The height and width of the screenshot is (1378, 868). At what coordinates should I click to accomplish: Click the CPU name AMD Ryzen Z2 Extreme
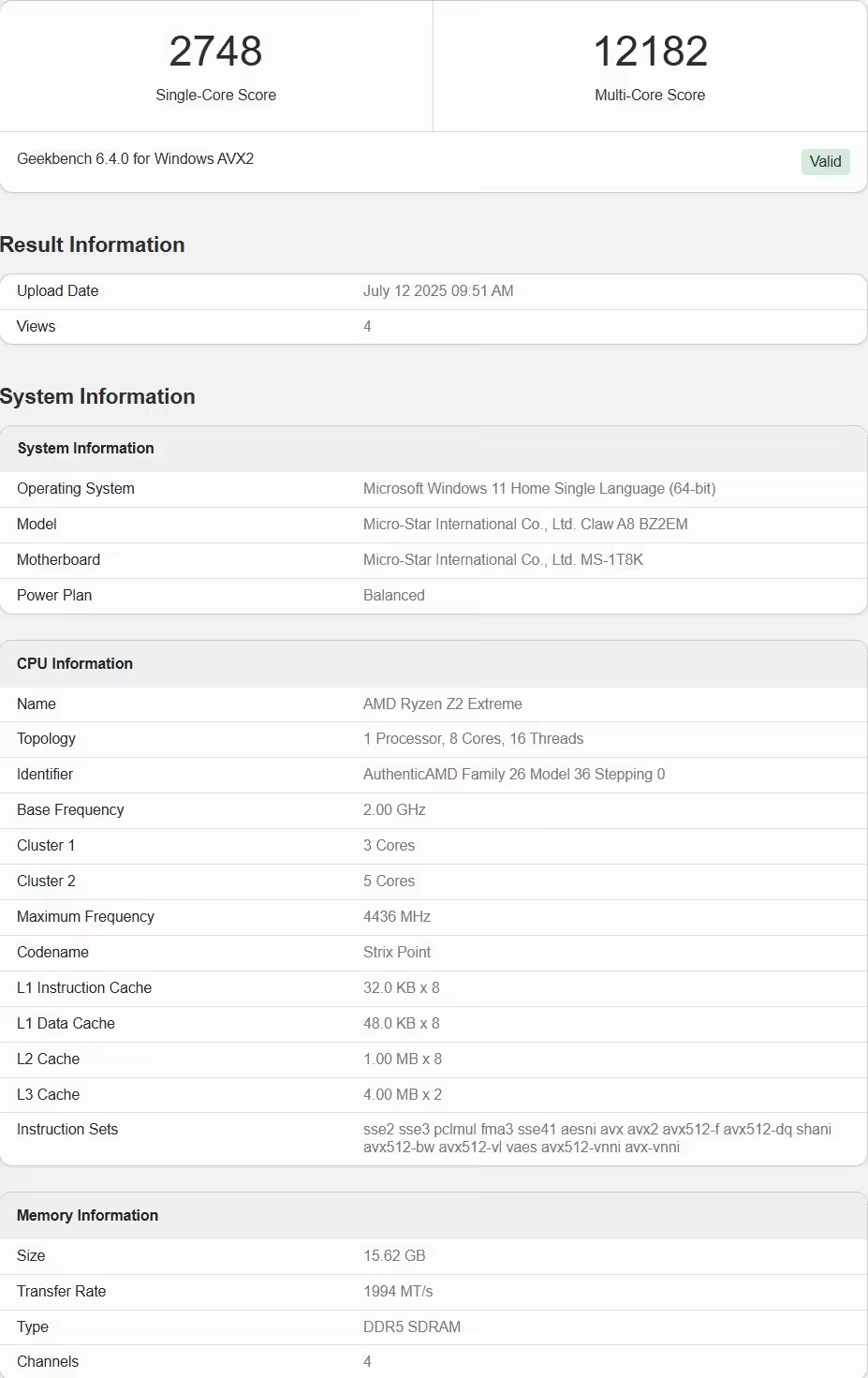[x=443, y=704]
